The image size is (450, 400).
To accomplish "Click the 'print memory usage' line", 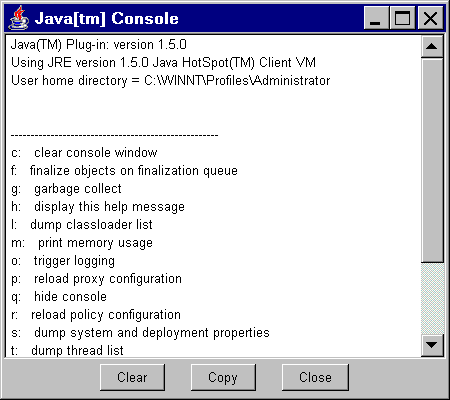I will coord(82,243).
